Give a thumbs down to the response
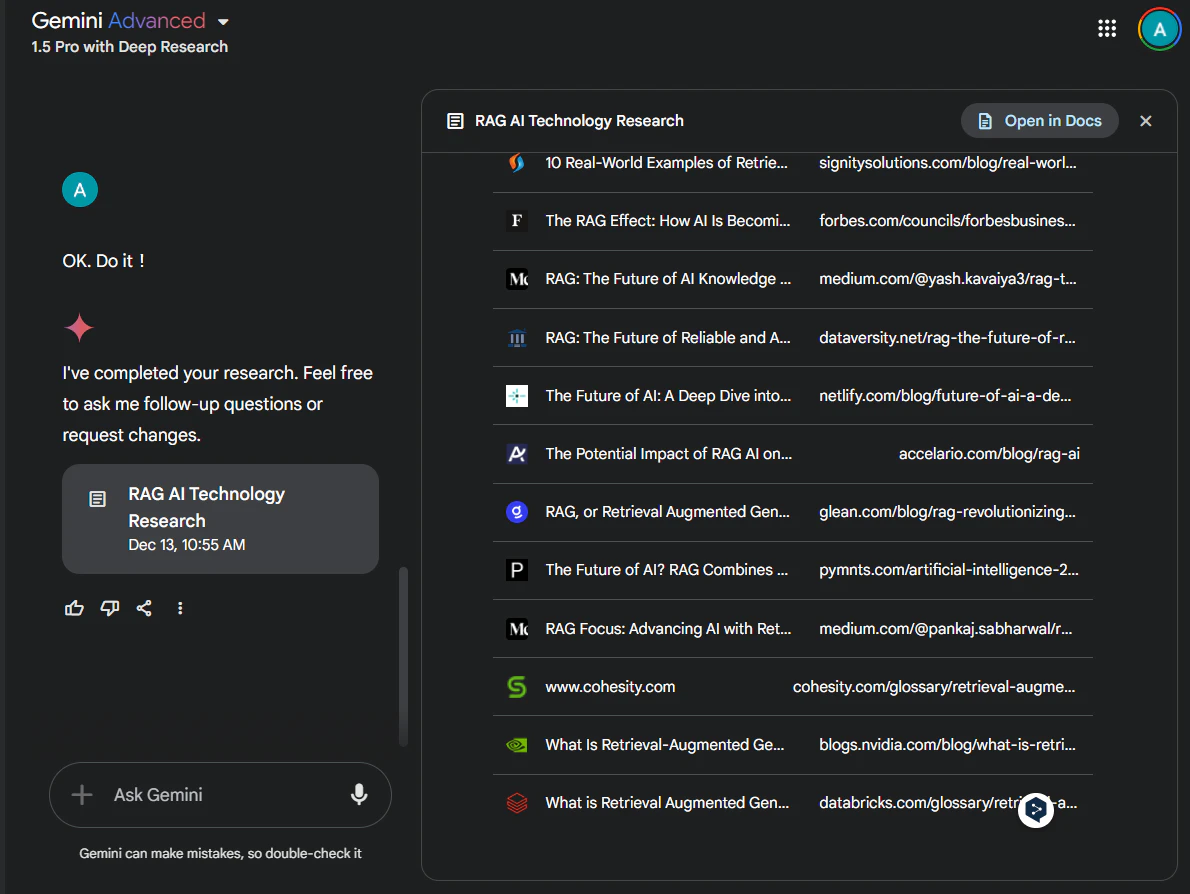The width and height of the screenshot is (1190, 894). tap(109, 608)
